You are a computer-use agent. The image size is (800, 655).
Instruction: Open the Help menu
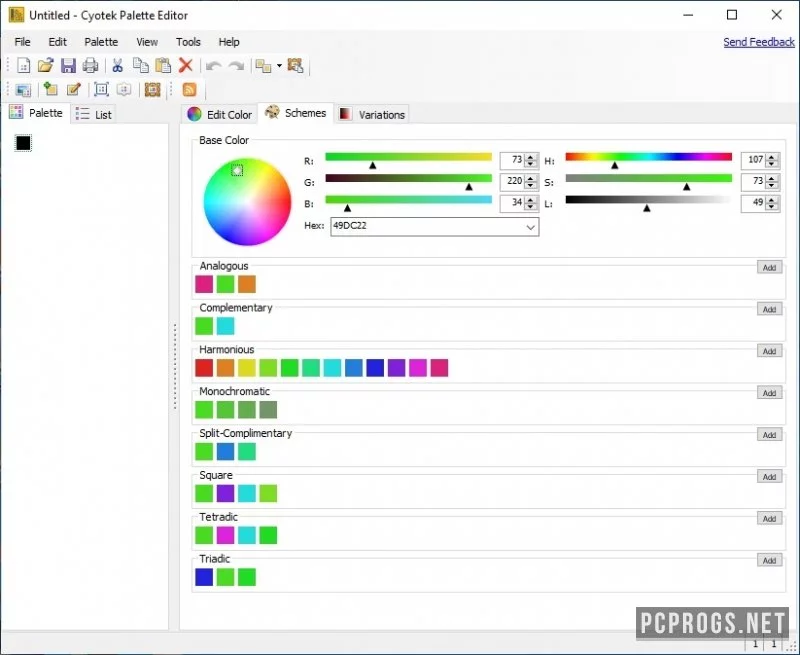click(x=229, y=42)
